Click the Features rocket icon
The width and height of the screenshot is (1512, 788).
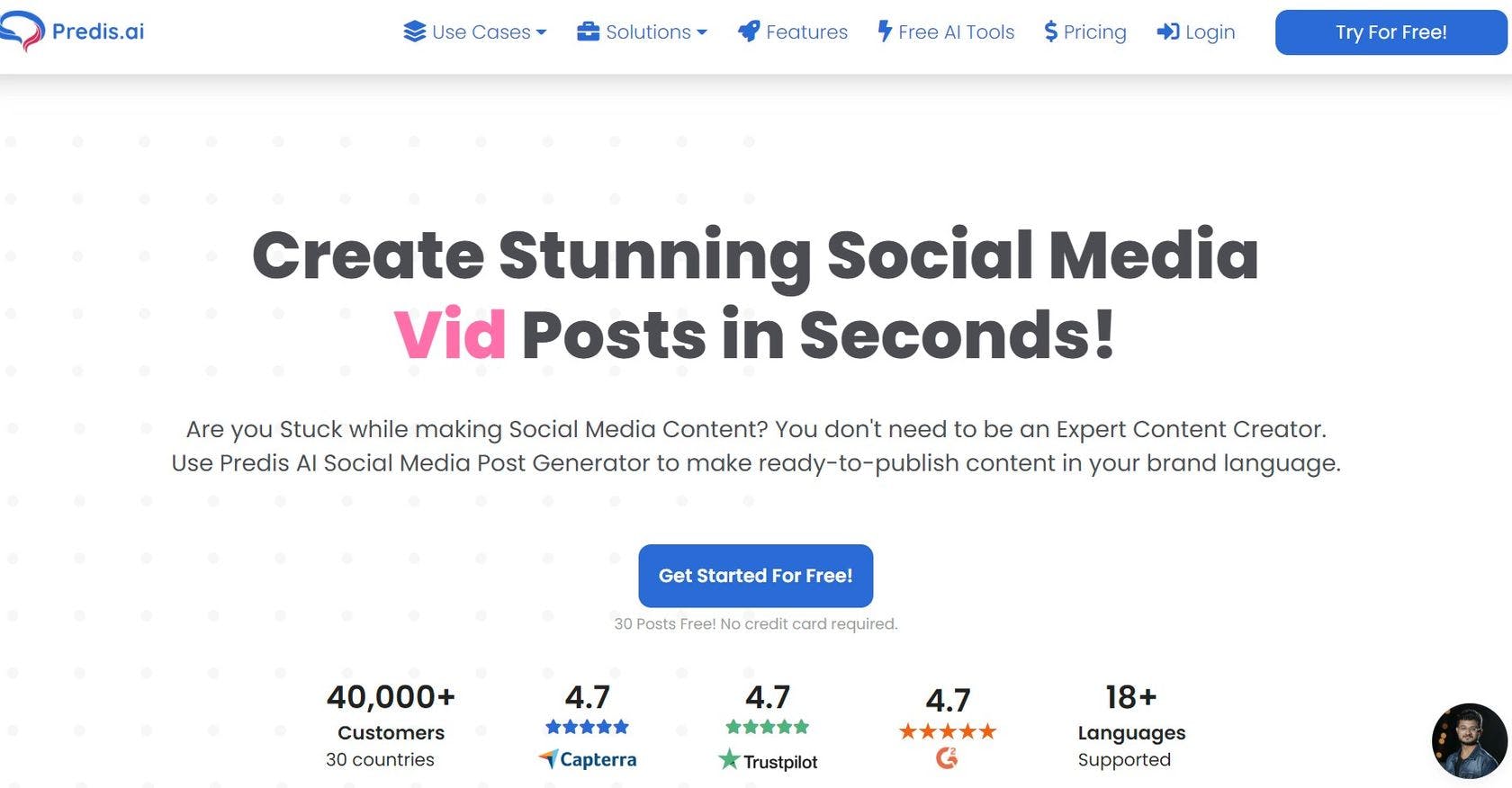(749, 32)
